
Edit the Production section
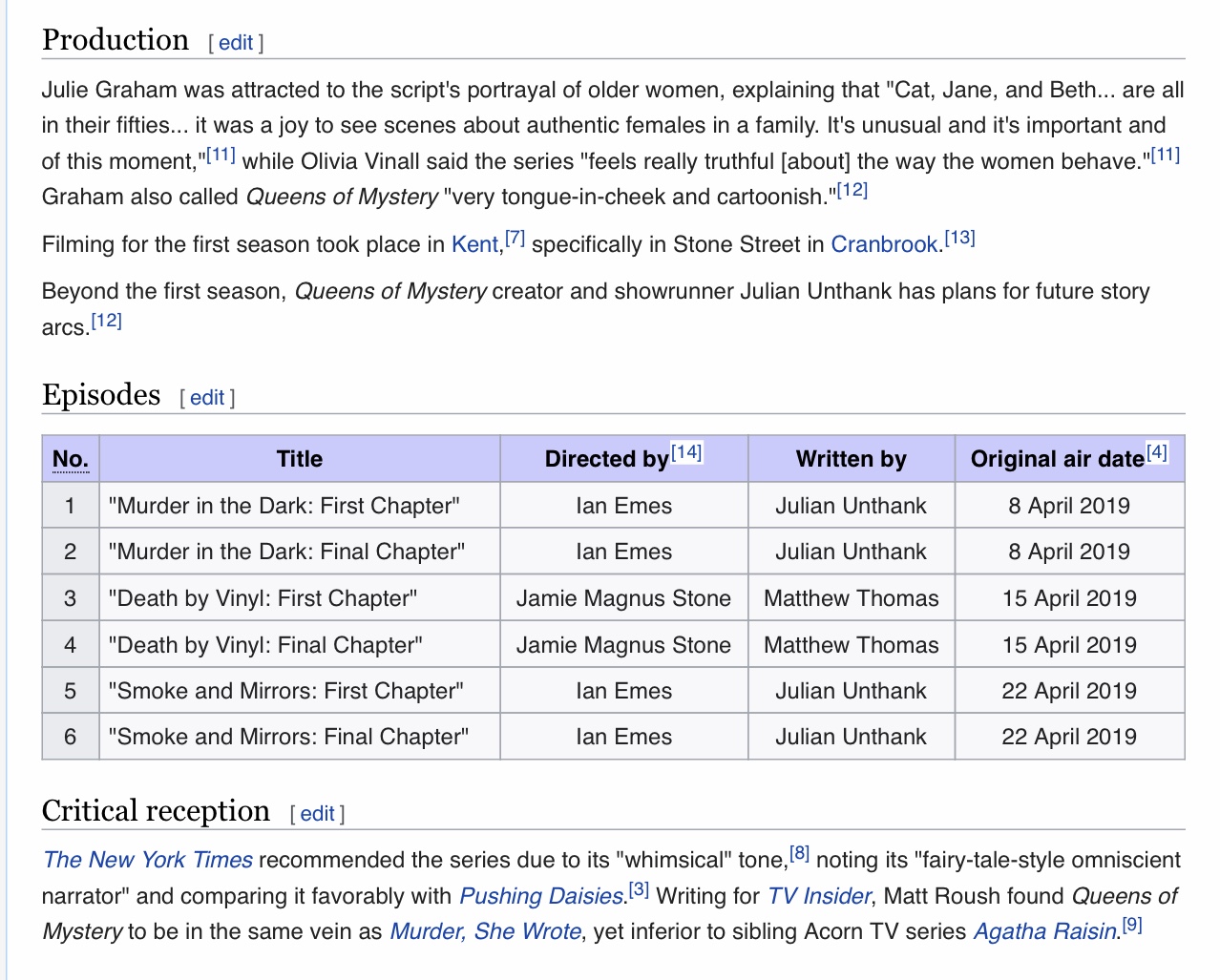[236, 43]
